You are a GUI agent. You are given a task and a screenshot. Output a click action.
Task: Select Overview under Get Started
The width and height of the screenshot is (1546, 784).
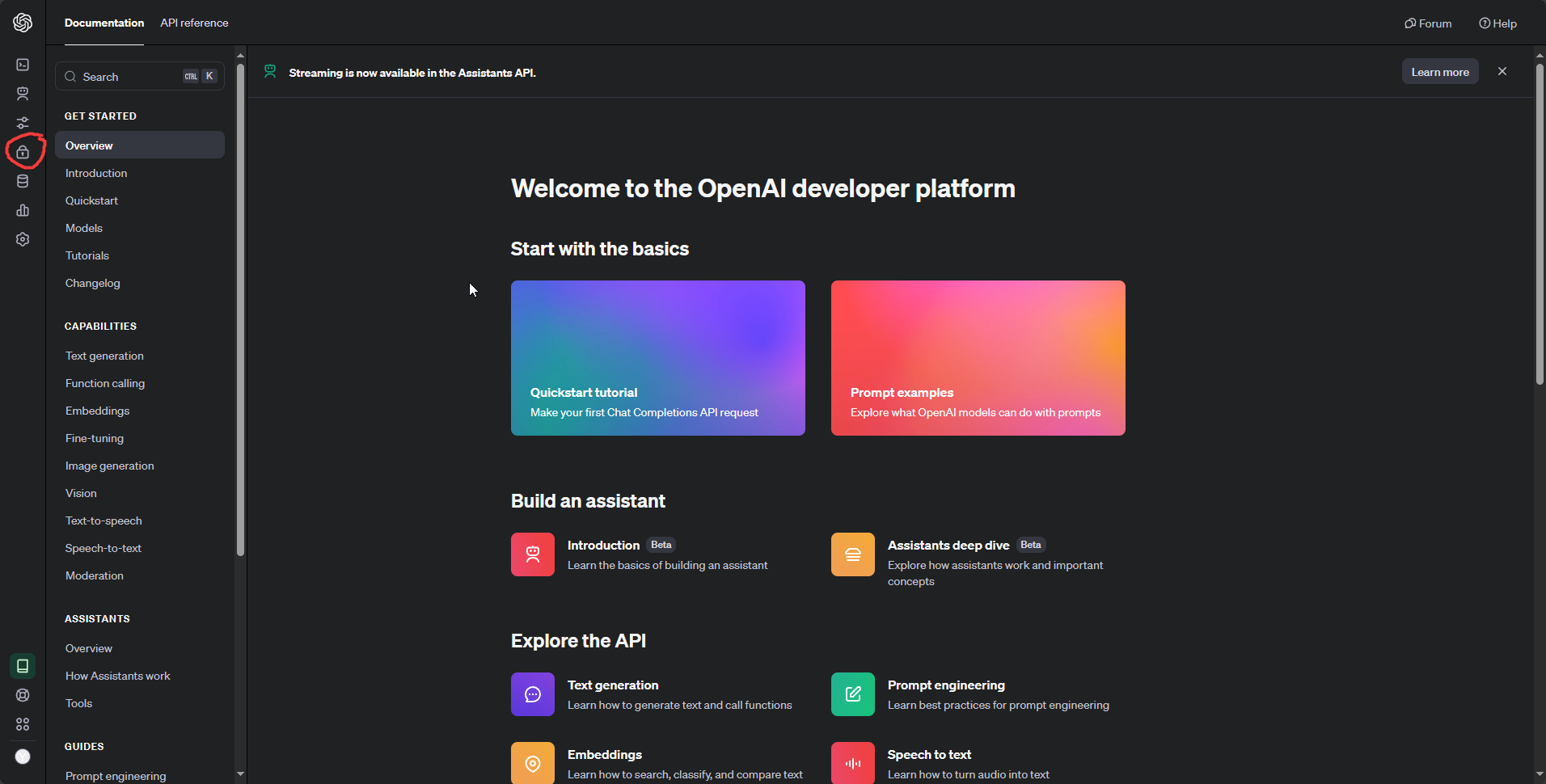pyautogui.click(x=140, y=145)
